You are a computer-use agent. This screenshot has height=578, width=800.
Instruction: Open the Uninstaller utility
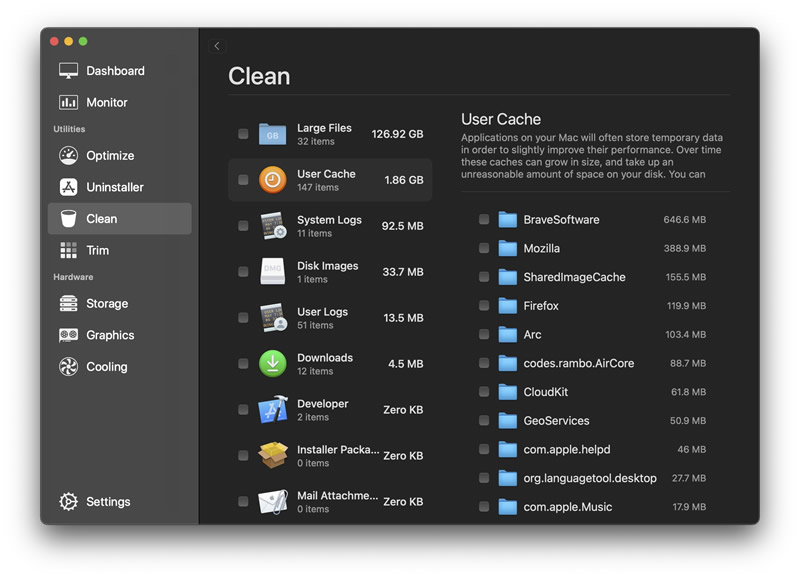119,187
